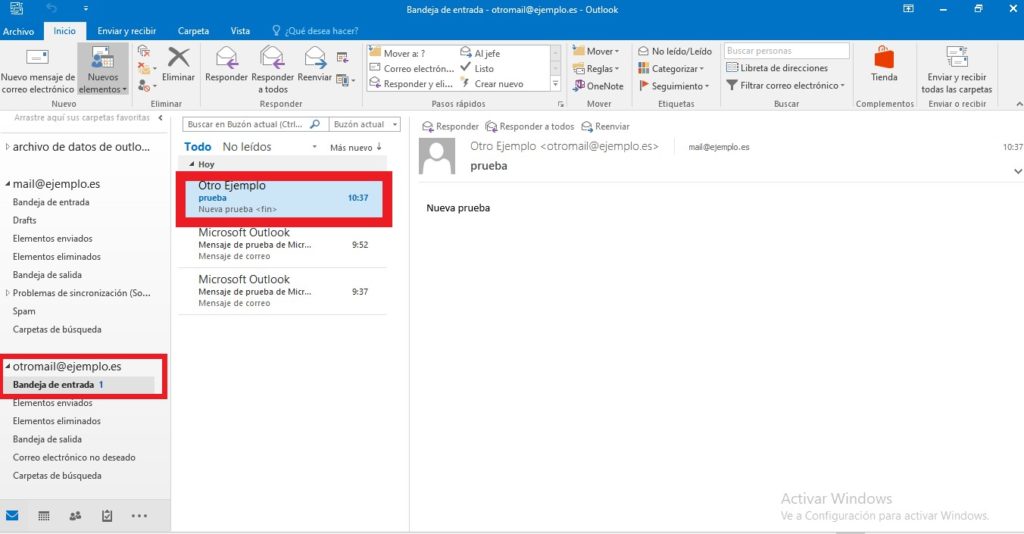The width and height of the screenshot is (1024, 534).
Task: Open the Categorizar dropdown
Action: click(x=671, y=69)
